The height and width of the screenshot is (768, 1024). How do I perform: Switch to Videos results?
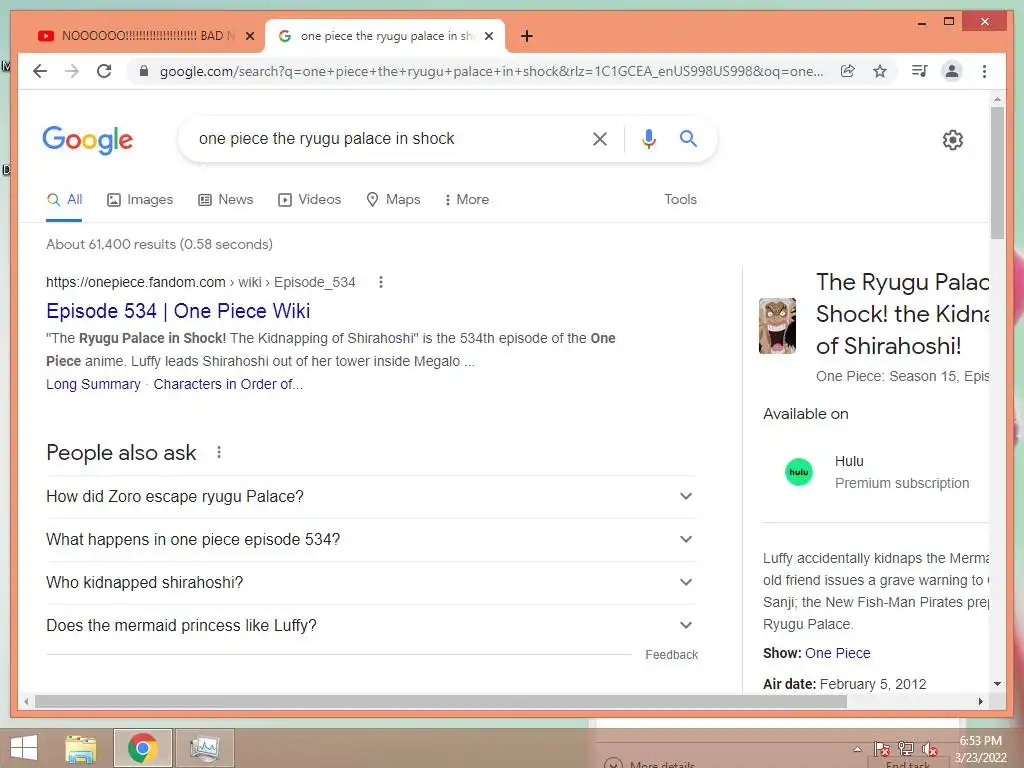(310, 200)
